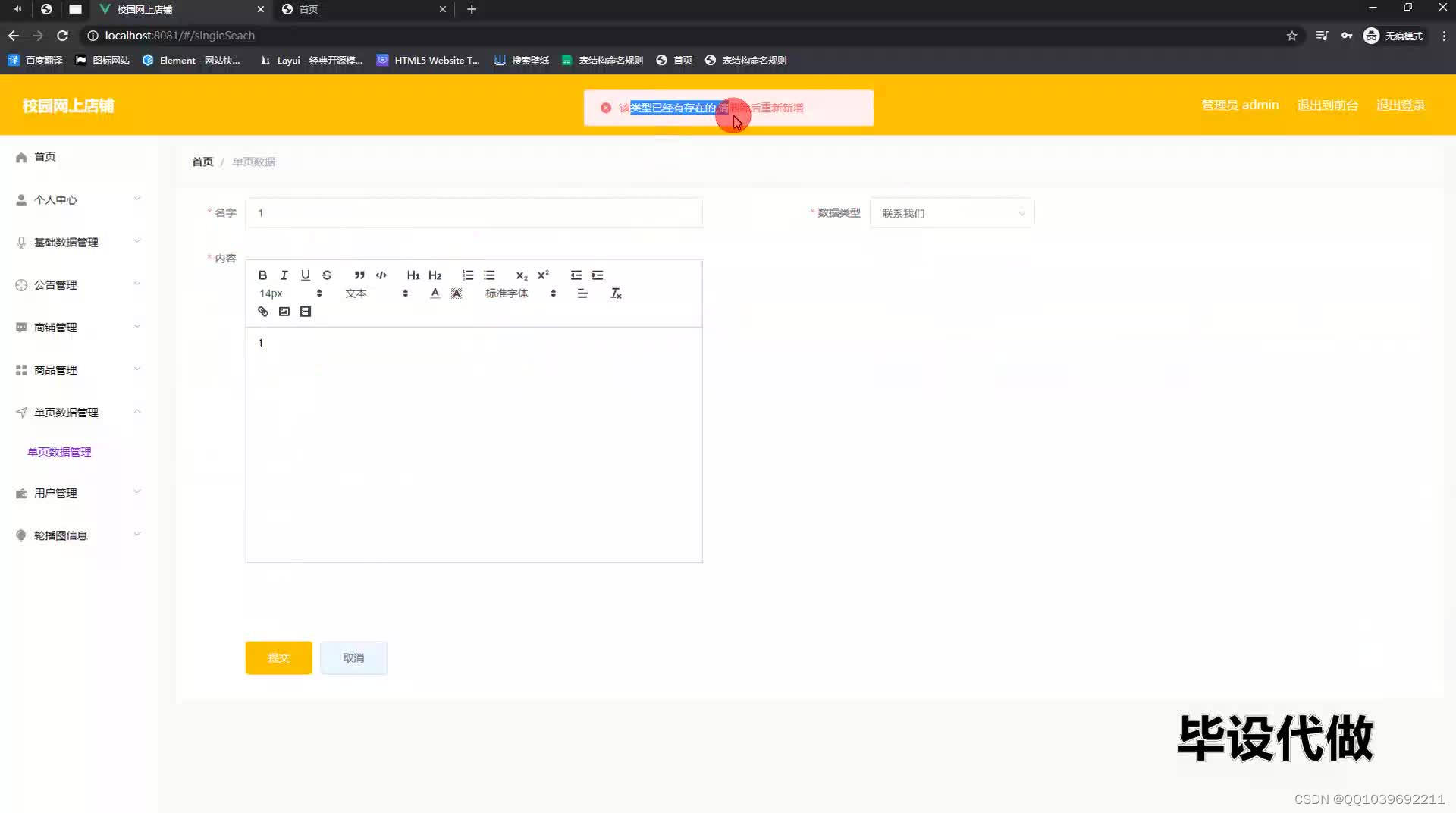The width and height of the screenshot is (1456, 813).
Task: Click 管理员 admin header label
Action: coord(1240,105)
